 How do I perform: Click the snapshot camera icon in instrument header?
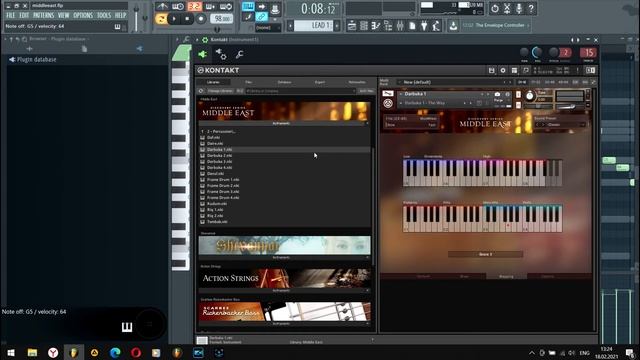coord(497,94)
